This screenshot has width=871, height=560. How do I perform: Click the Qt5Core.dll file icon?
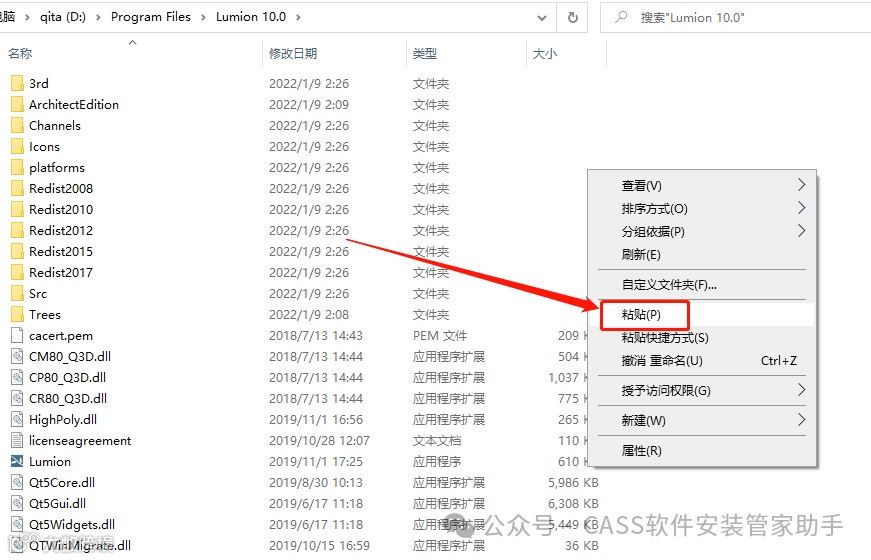point(17,483)
